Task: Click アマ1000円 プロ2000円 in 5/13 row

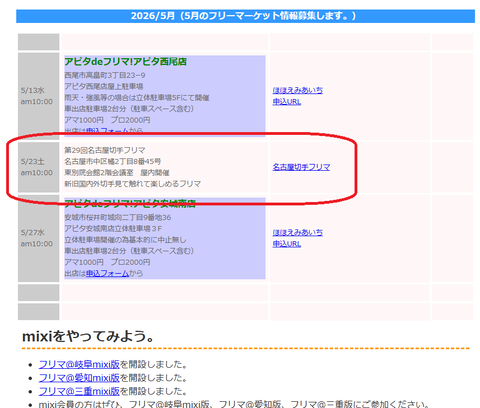Action: [x=107, y=120]
